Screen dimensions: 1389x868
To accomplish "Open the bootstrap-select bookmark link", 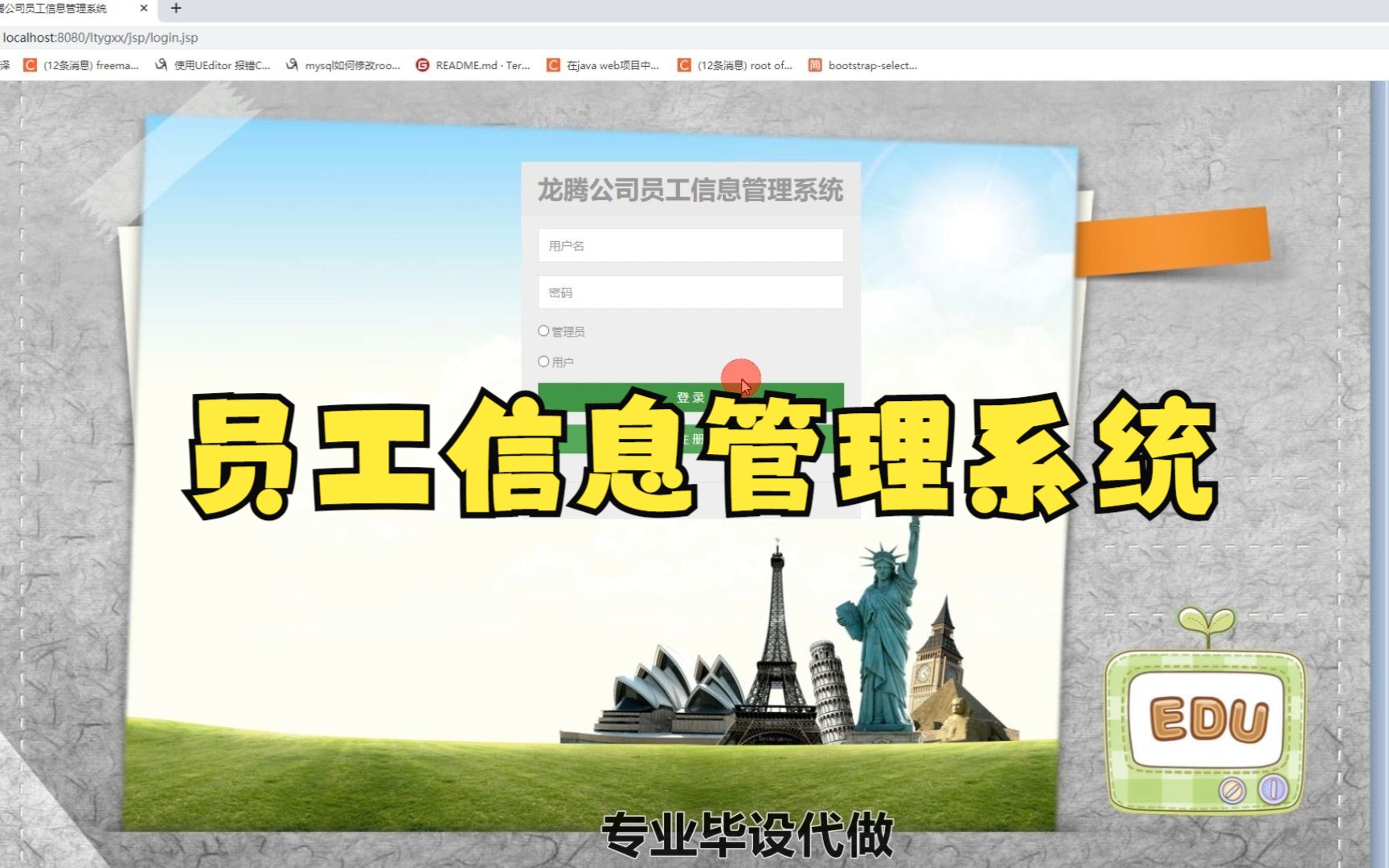I will (x=873, y=65).
